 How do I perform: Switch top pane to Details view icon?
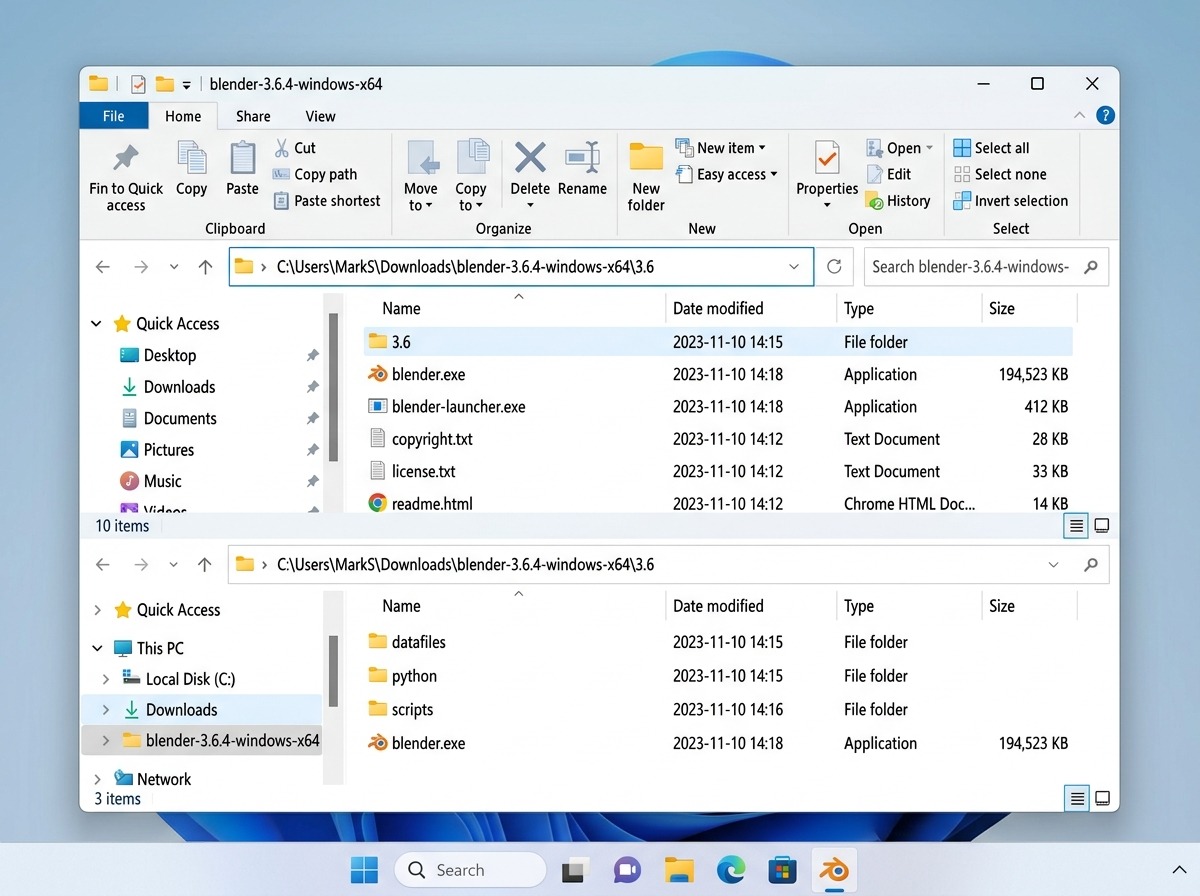[x=1075, y=526]
